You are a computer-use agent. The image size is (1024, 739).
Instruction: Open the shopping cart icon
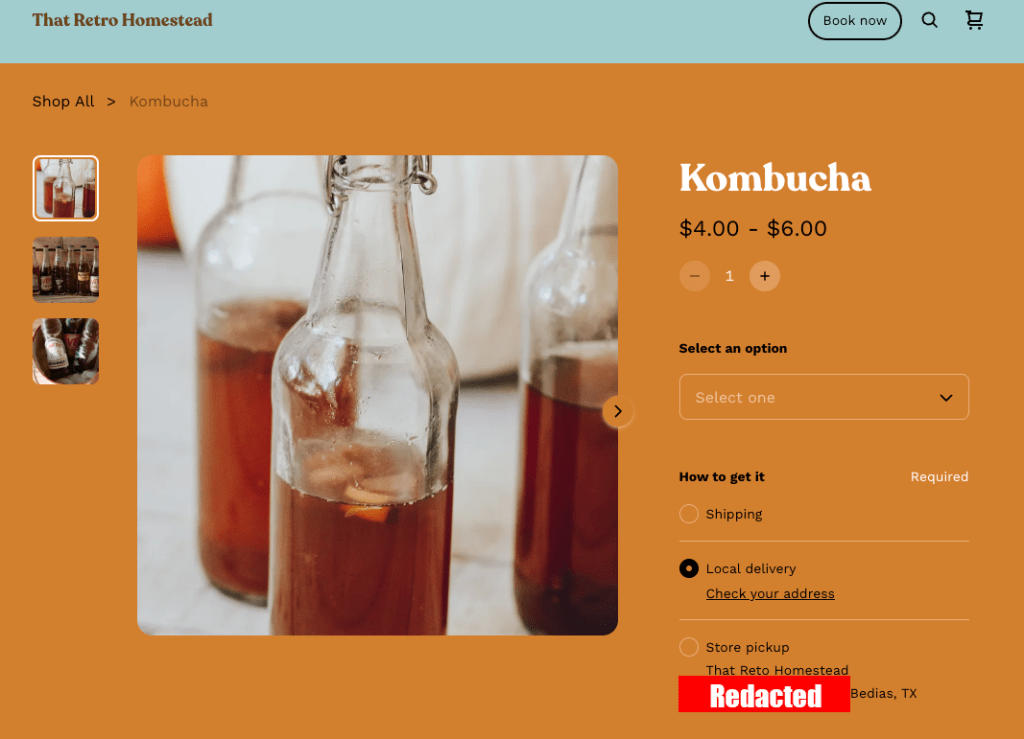click(x=974, y=20)
